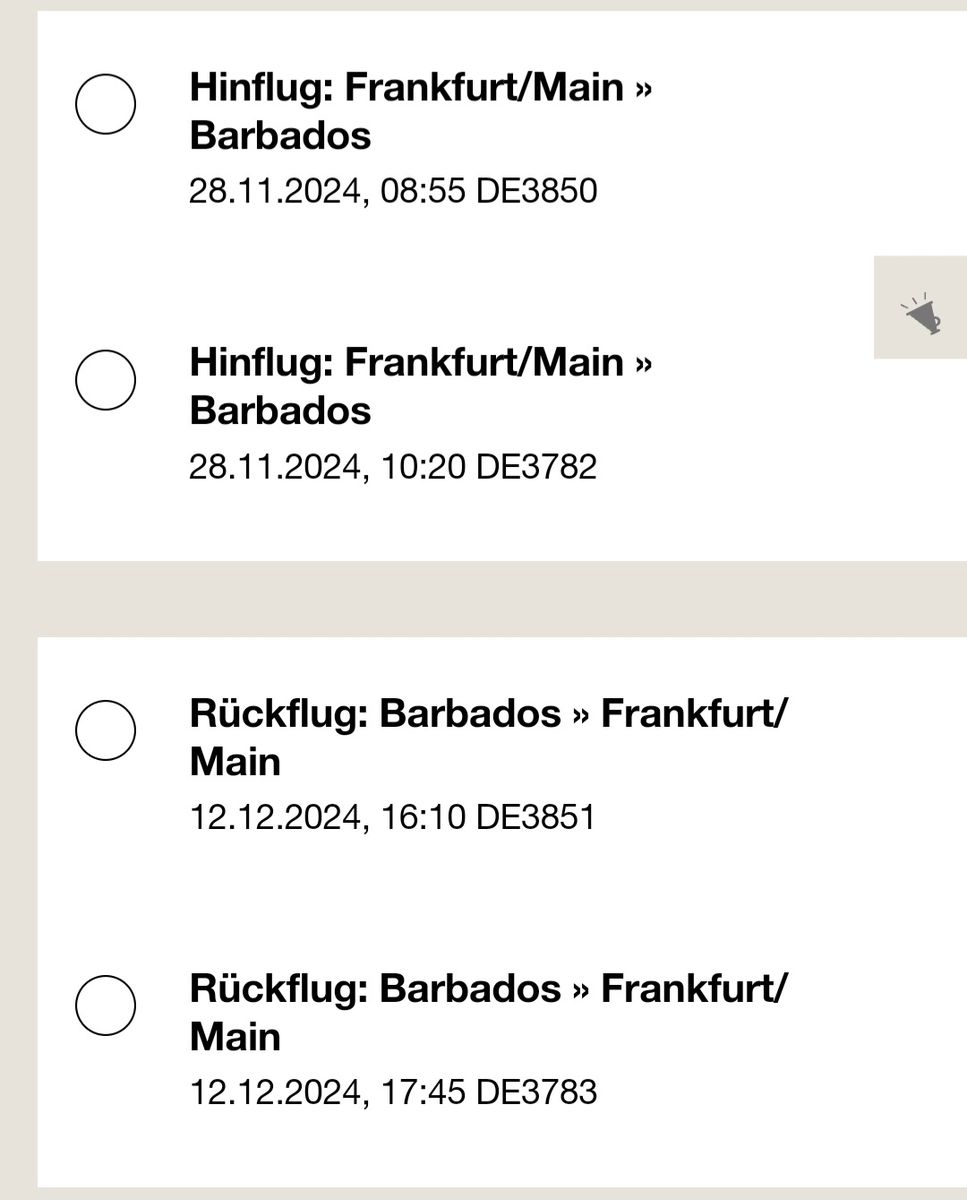
Task: Tap the 10:20 departure time
Action: [423, 467]
